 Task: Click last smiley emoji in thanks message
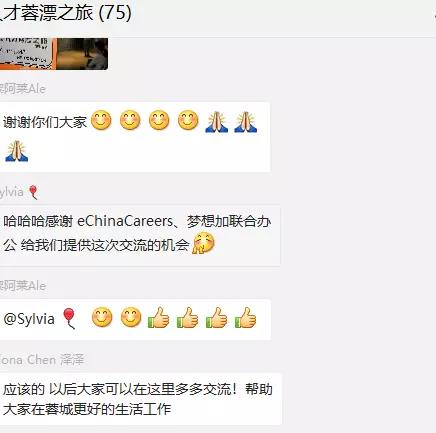pos(188,120)
